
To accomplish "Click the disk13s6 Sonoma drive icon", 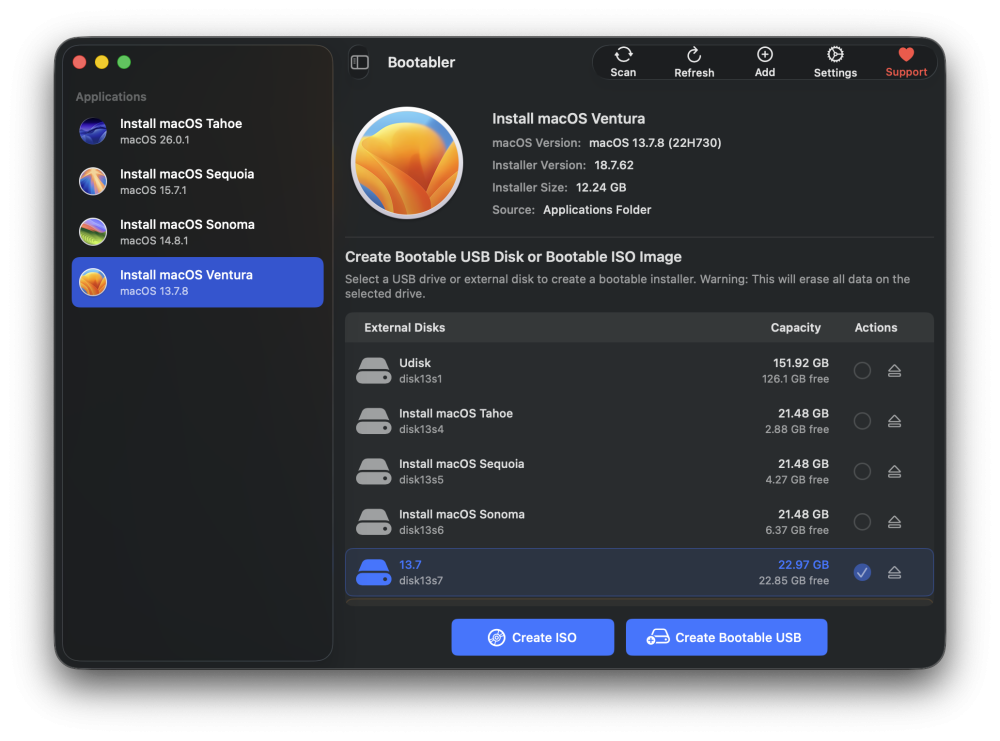I will [374, 522].
